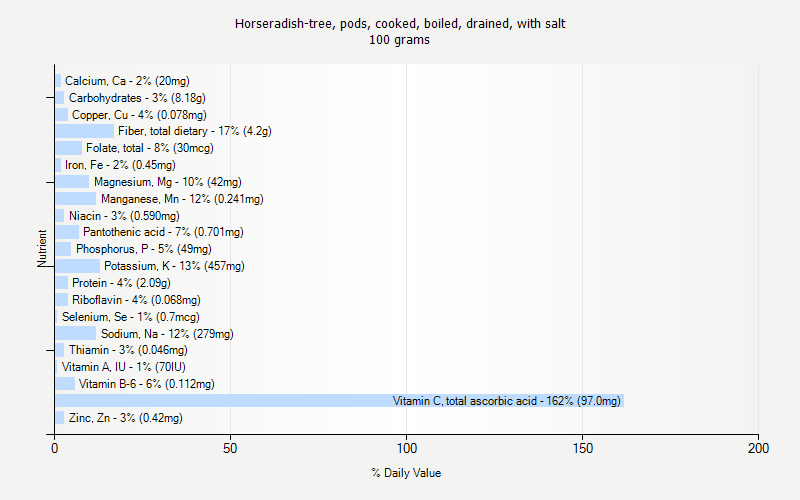The width and height of the screenshot is (800, 500).
Task: Select the 'Folate, total - 8% (30mcg)' label
Action: 149,148
